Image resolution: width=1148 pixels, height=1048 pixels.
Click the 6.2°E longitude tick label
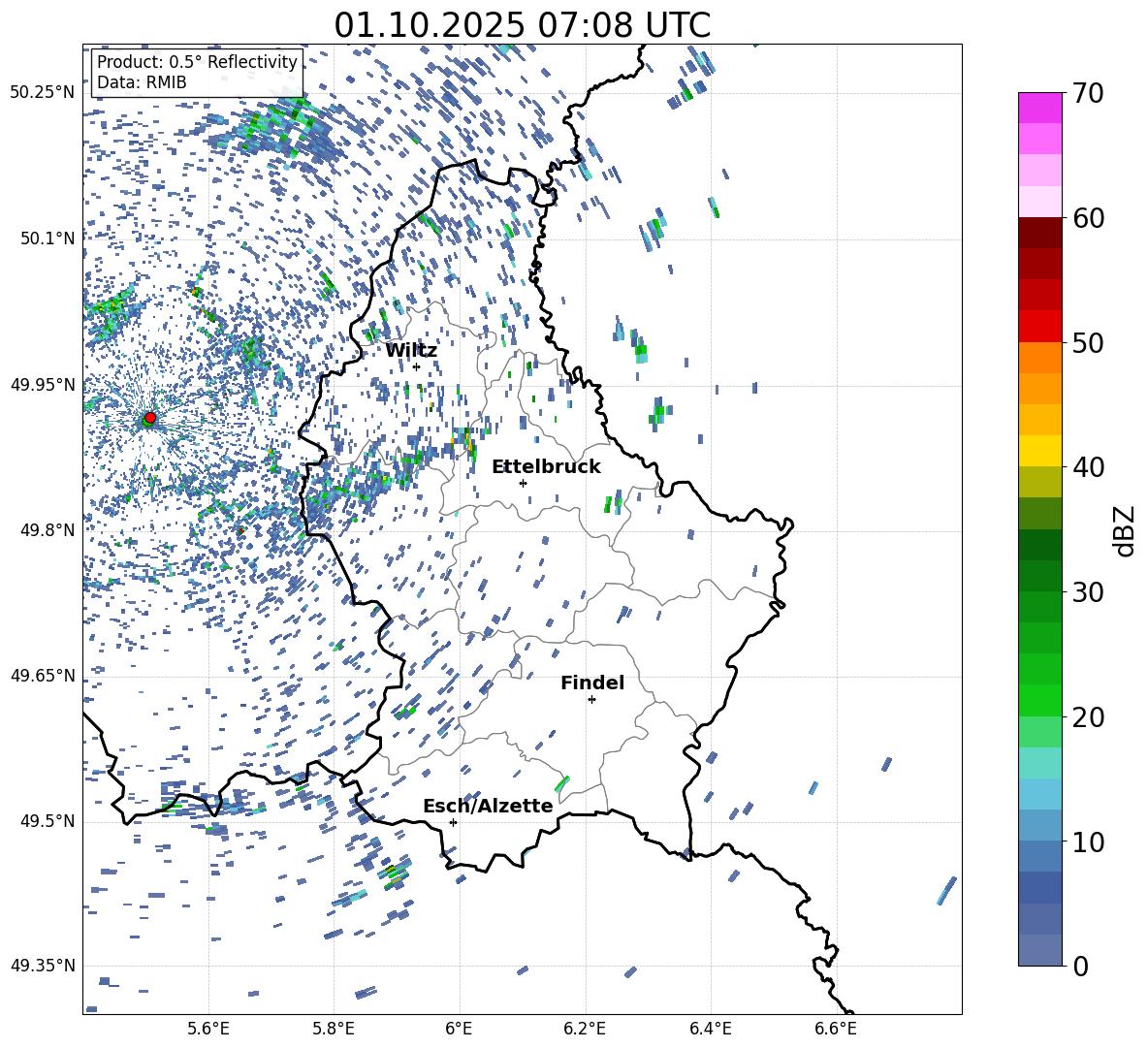tap(585, 1030)
